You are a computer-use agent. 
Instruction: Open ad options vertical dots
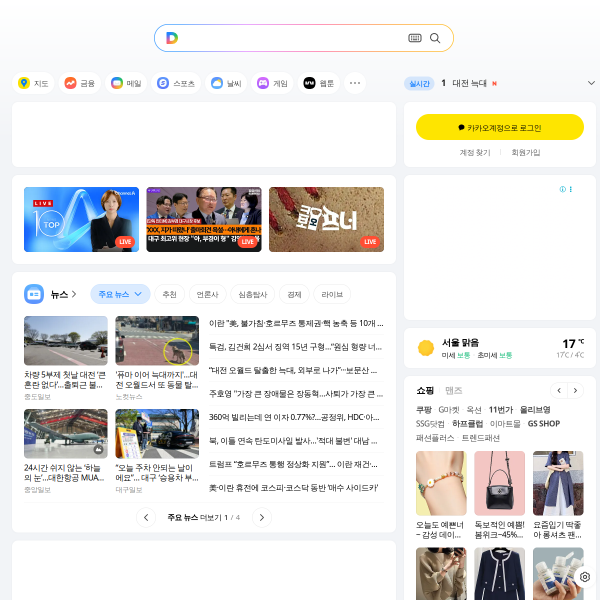point(571,189)
